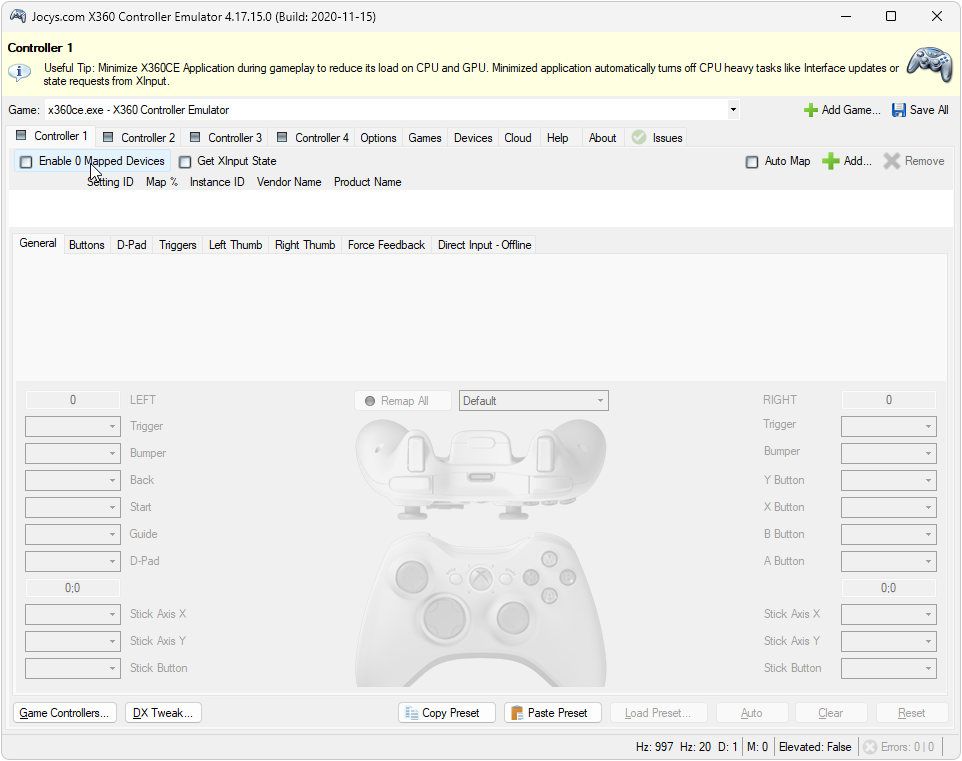The height and width of the screenshot is (761, 962).
Task: Expand the X Button dropdown
Action: [889, 508]
